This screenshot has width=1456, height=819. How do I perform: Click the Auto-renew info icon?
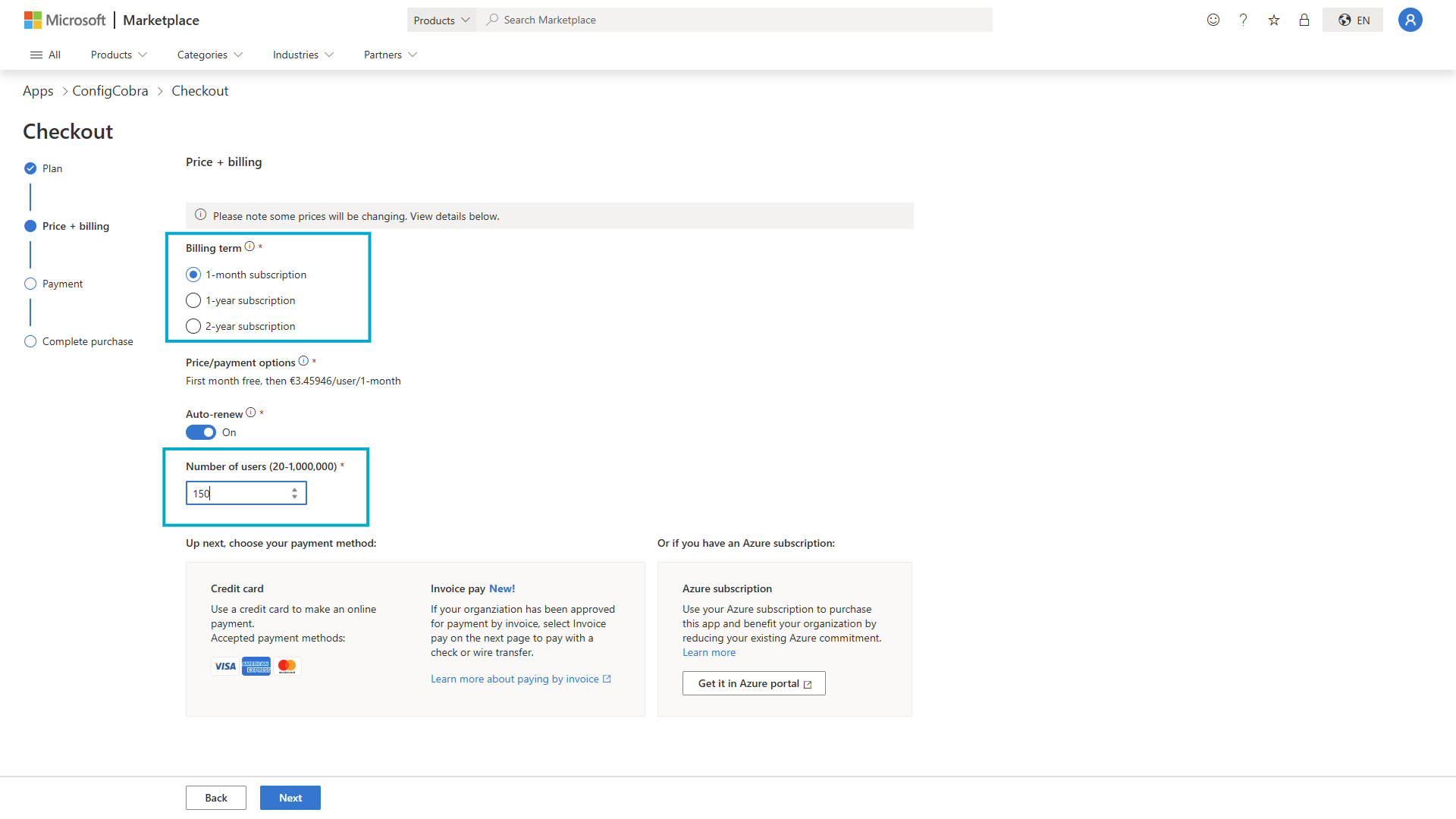point(251,413)
